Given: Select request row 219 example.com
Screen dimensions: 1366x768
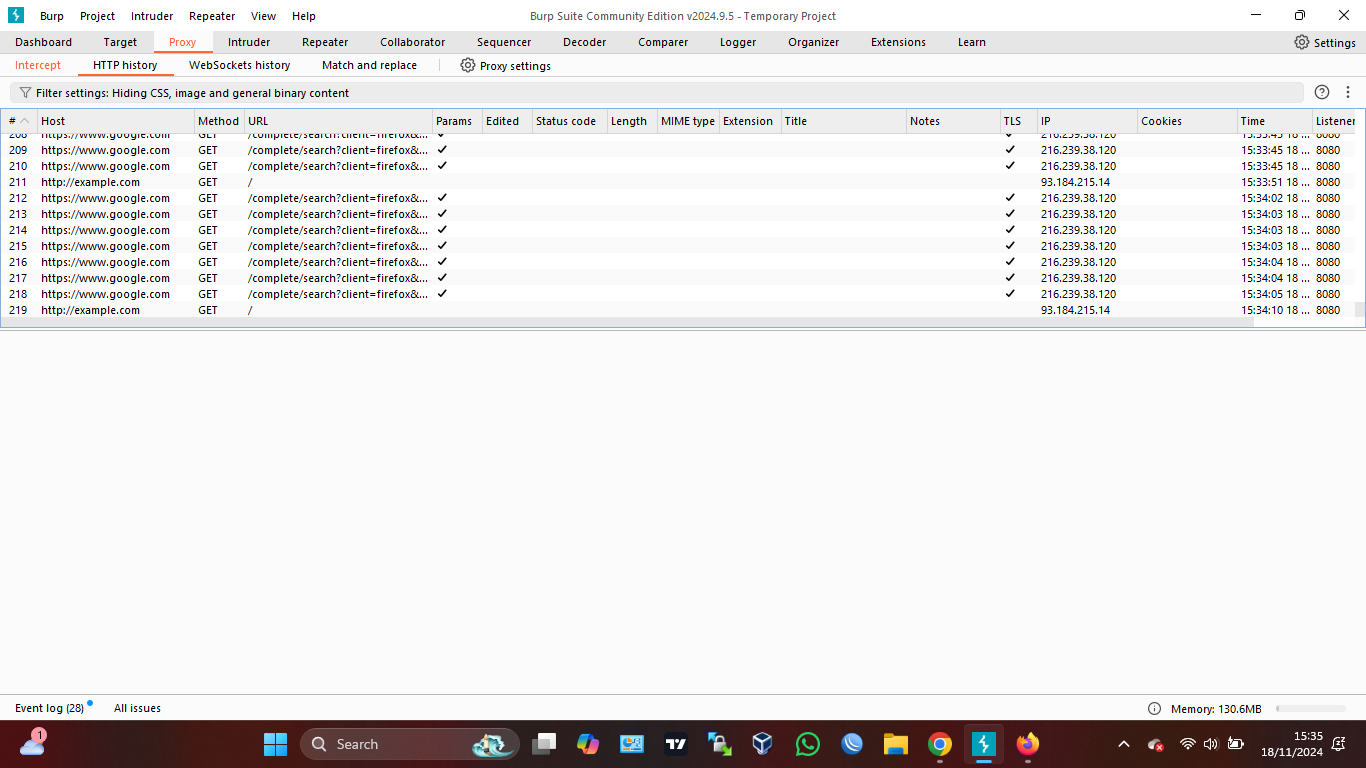Looking at the screenshot, I should (678, 310).
